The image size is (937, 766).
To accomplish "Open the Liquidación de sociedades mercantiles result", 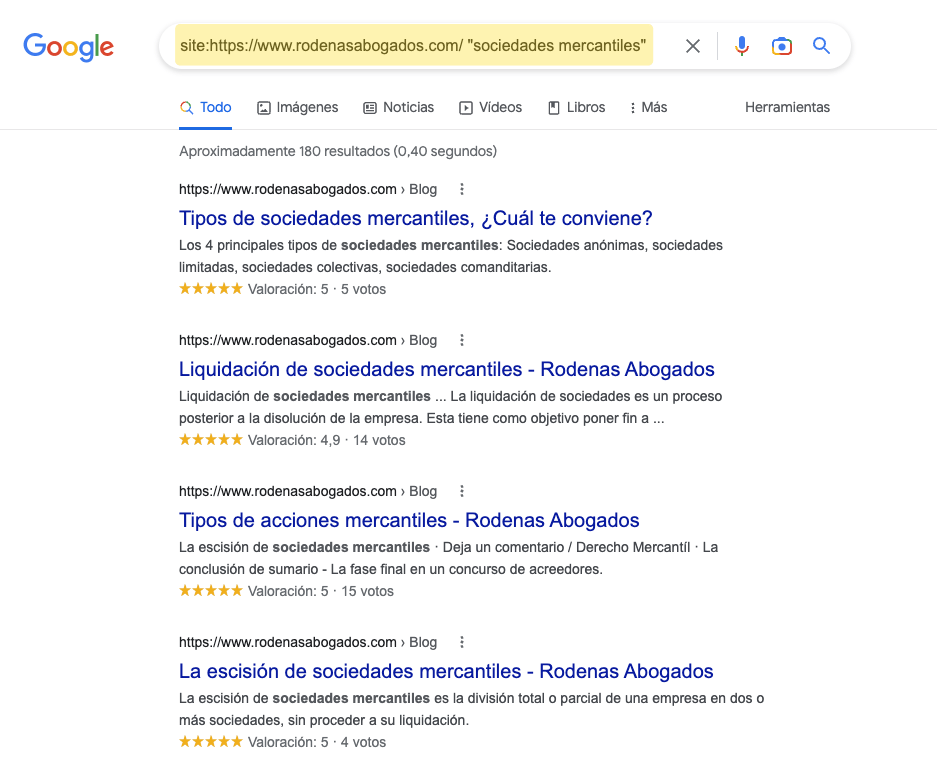I will (x=446, y=369).
